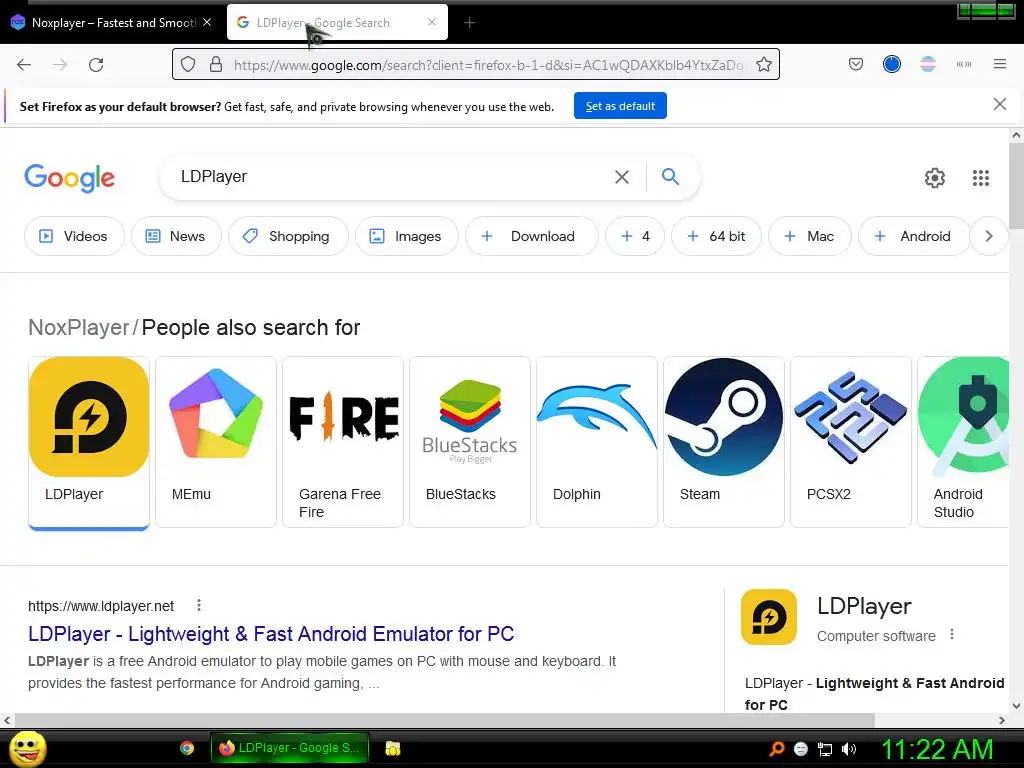Open the tracking protection shield icon
This screenshot has width=1024, height=768.
coord(188,65)
